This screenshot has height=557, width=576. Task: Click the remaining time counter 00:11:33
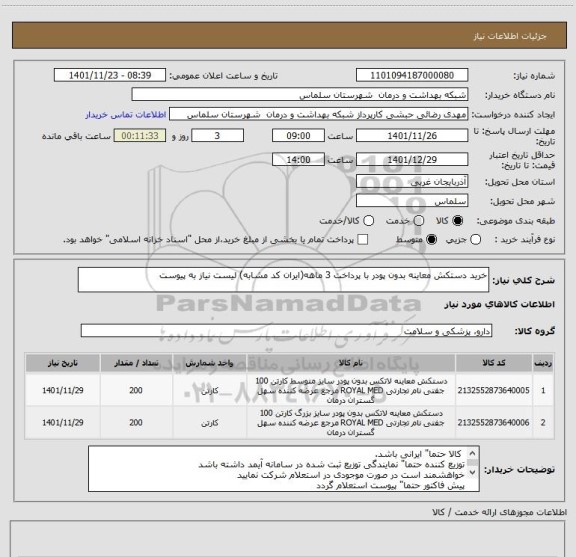(140, 136)
